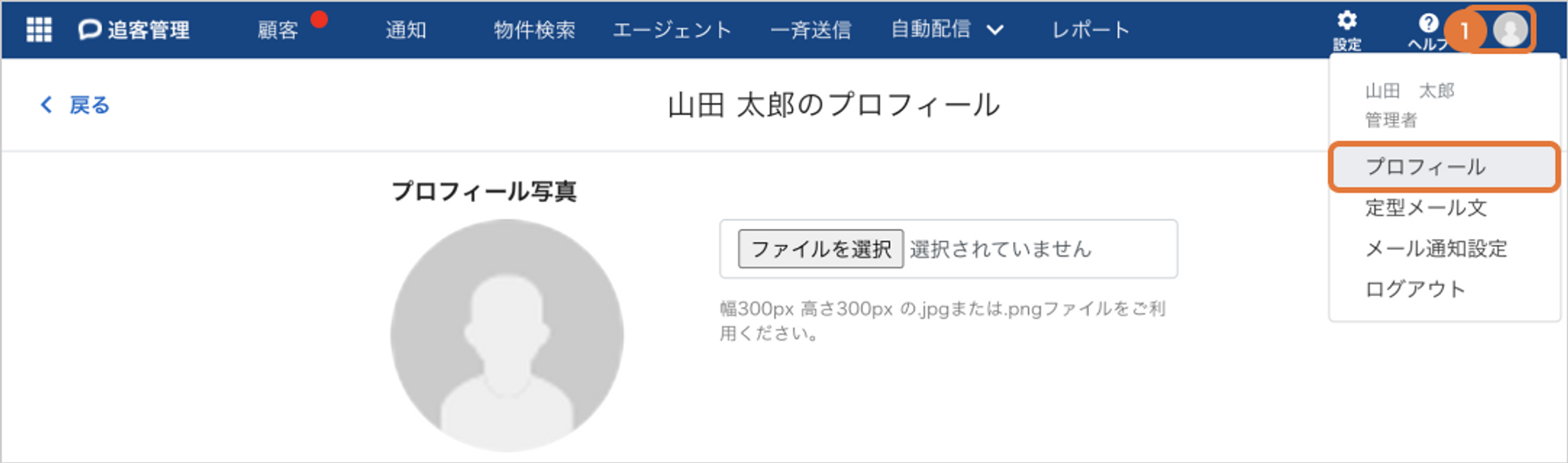This screenshot has height=463, width=1568.
Task: Open the app grid launcher icon
Action: coord(38,30)
